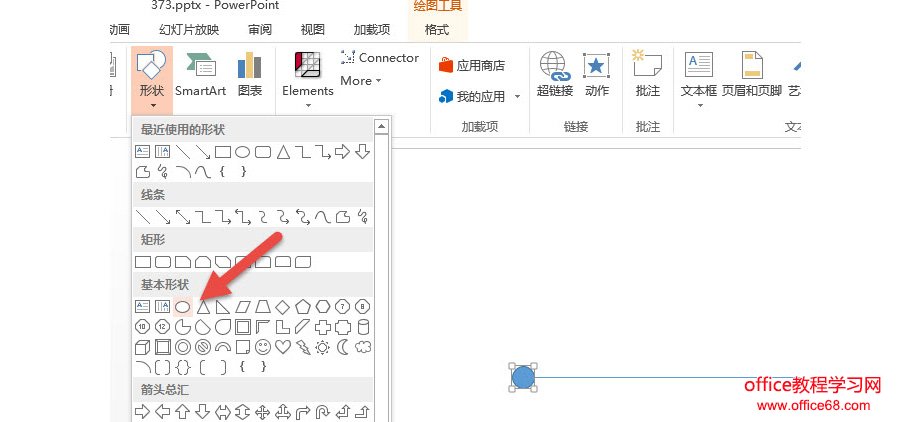Choose the double brace shape

pyautogui.click(x=183, y=366)
